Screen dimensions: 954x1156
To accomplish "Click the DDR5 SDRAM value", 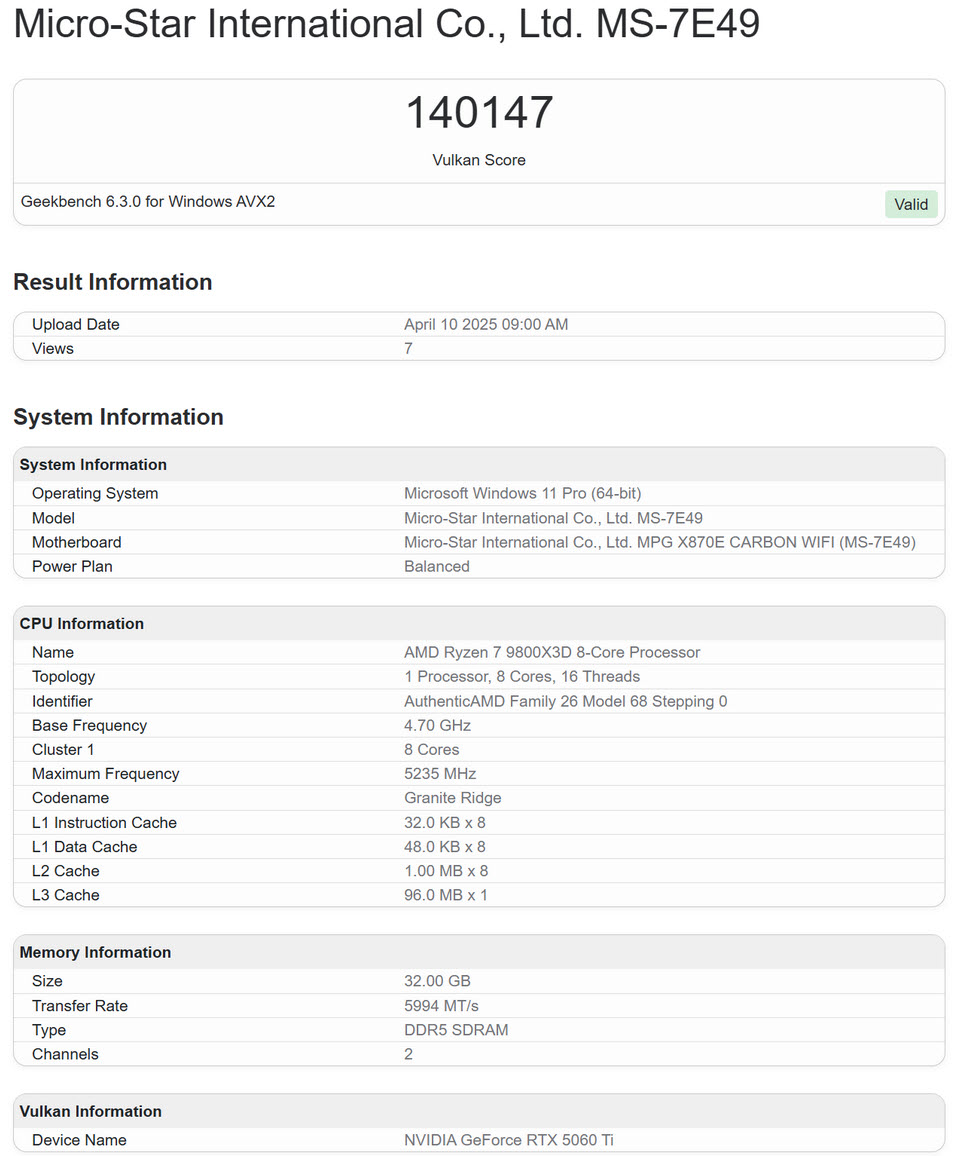I will [456, 1030].
